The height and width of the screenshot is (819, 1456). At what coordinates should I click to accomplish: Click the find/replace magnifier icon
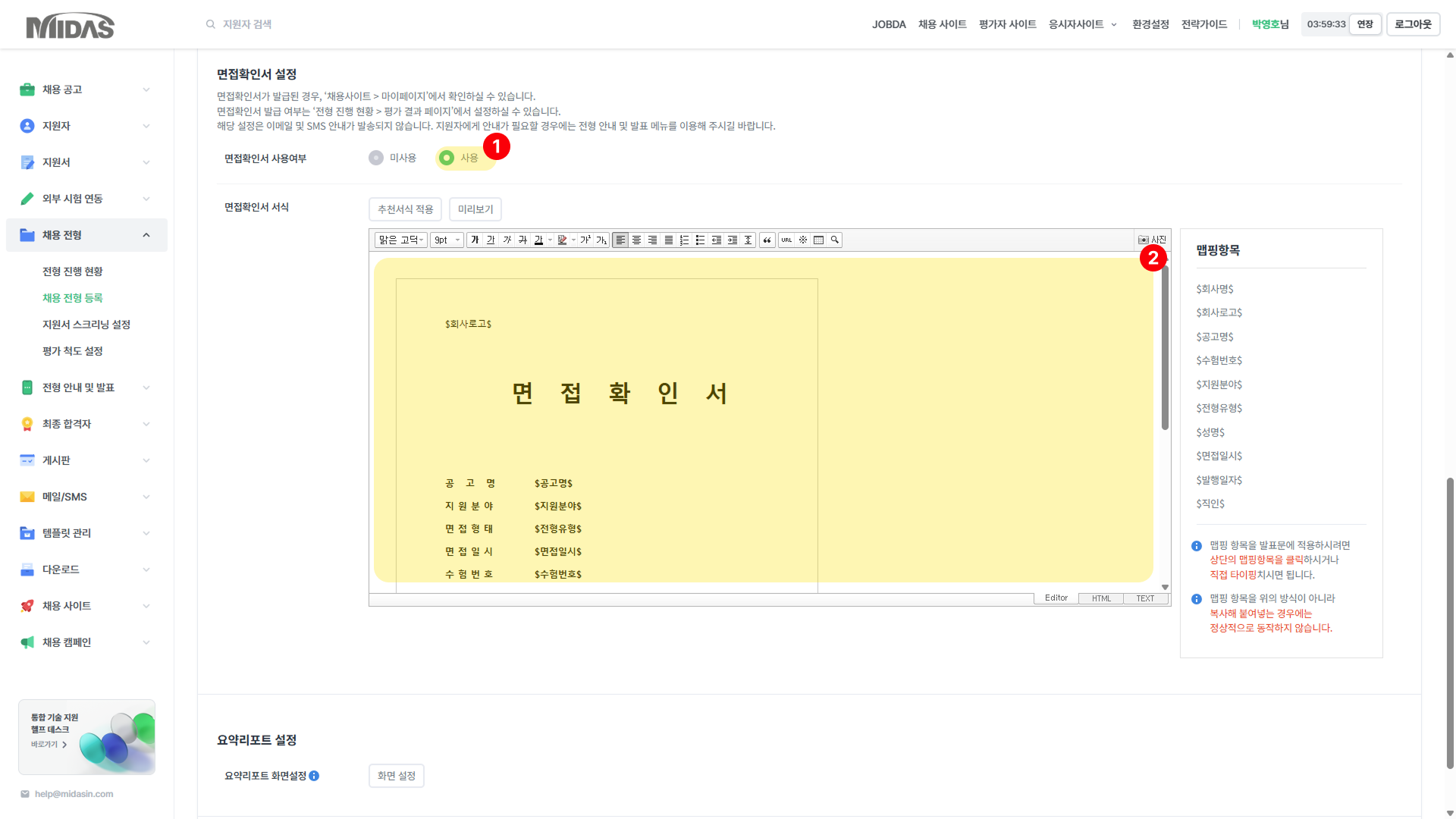click(835, 240)
